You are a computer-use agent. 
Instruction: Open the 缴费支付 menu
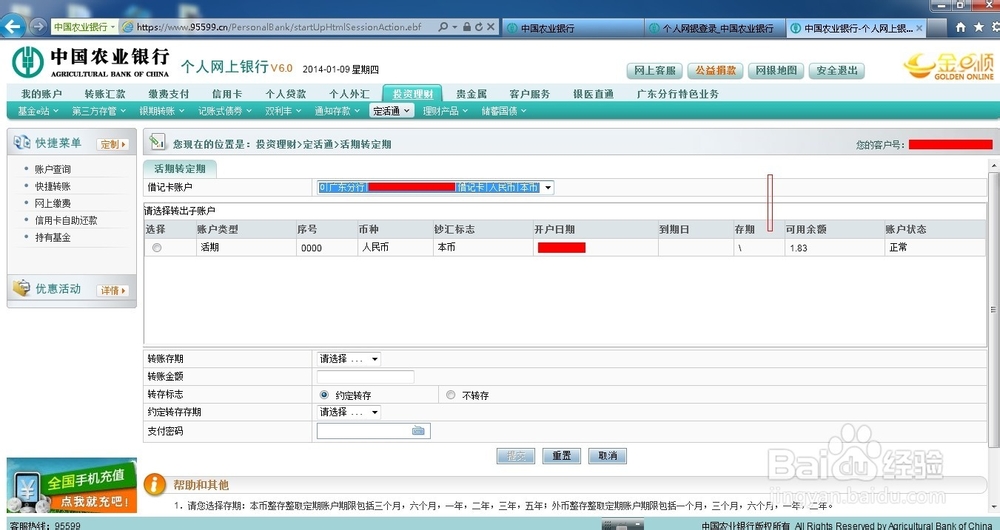point(168,94)
